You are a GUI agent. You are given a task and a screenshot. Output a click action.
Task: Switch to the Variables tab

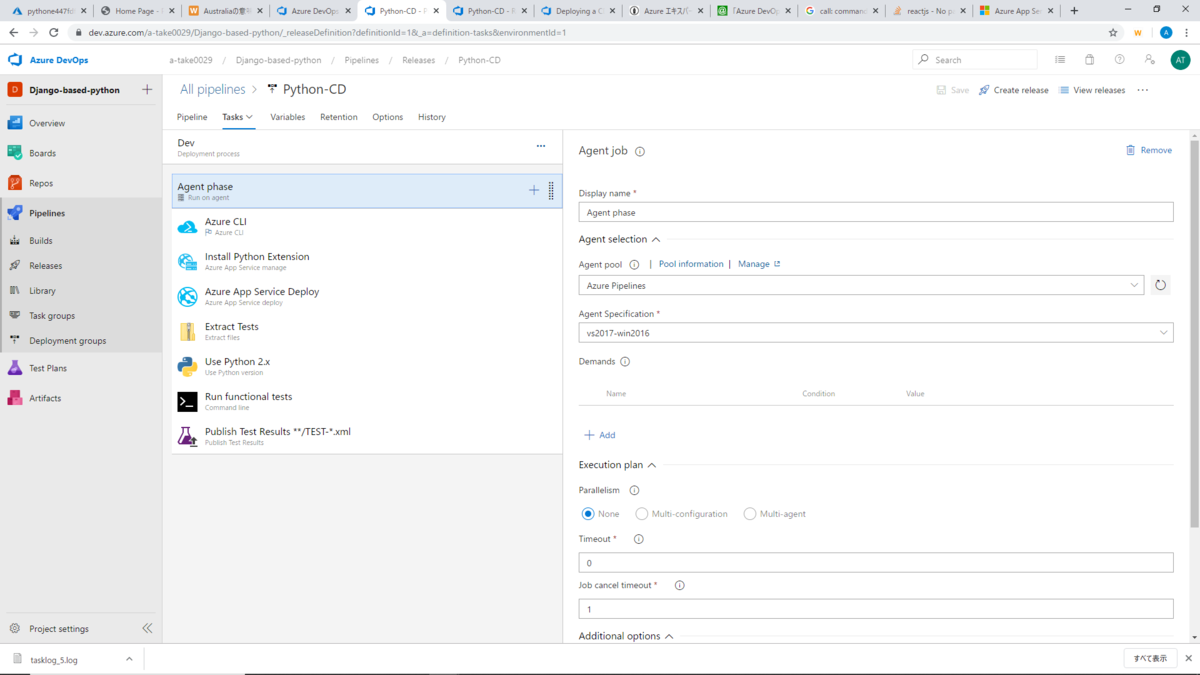[288, 117]
